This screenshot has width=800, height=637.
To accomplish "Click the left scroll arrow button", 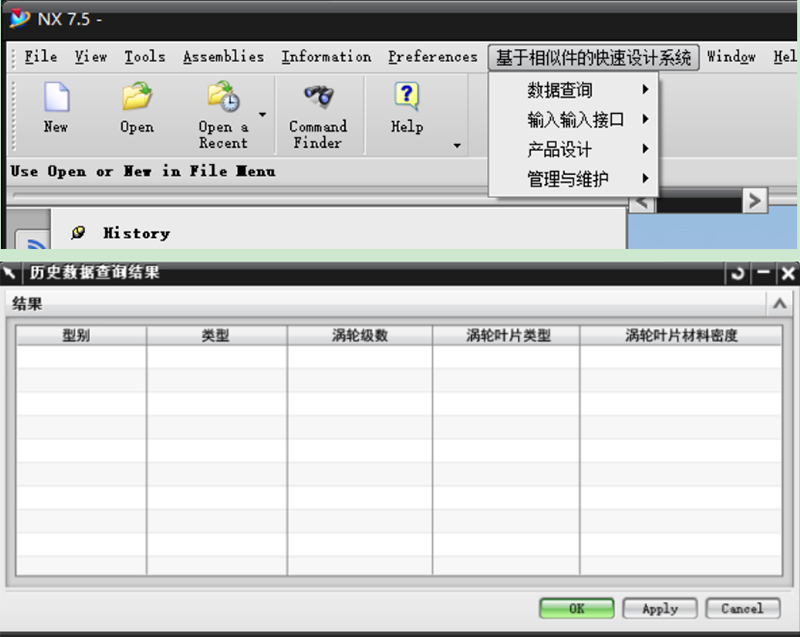I will [x=642, y=203].
